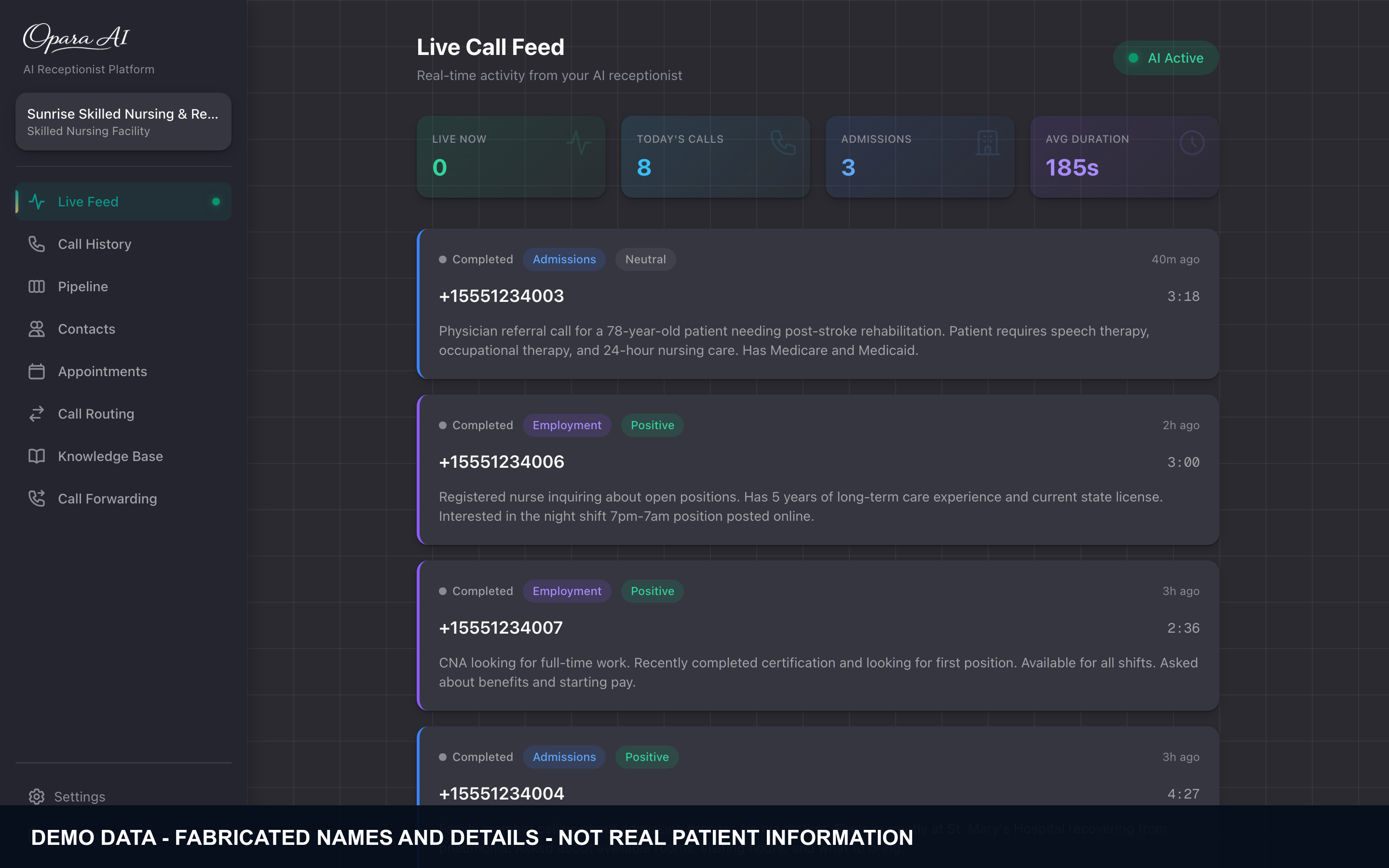Click the 2:36 call duration
Screen dimensions: 1389x868
click(1183, 628)
